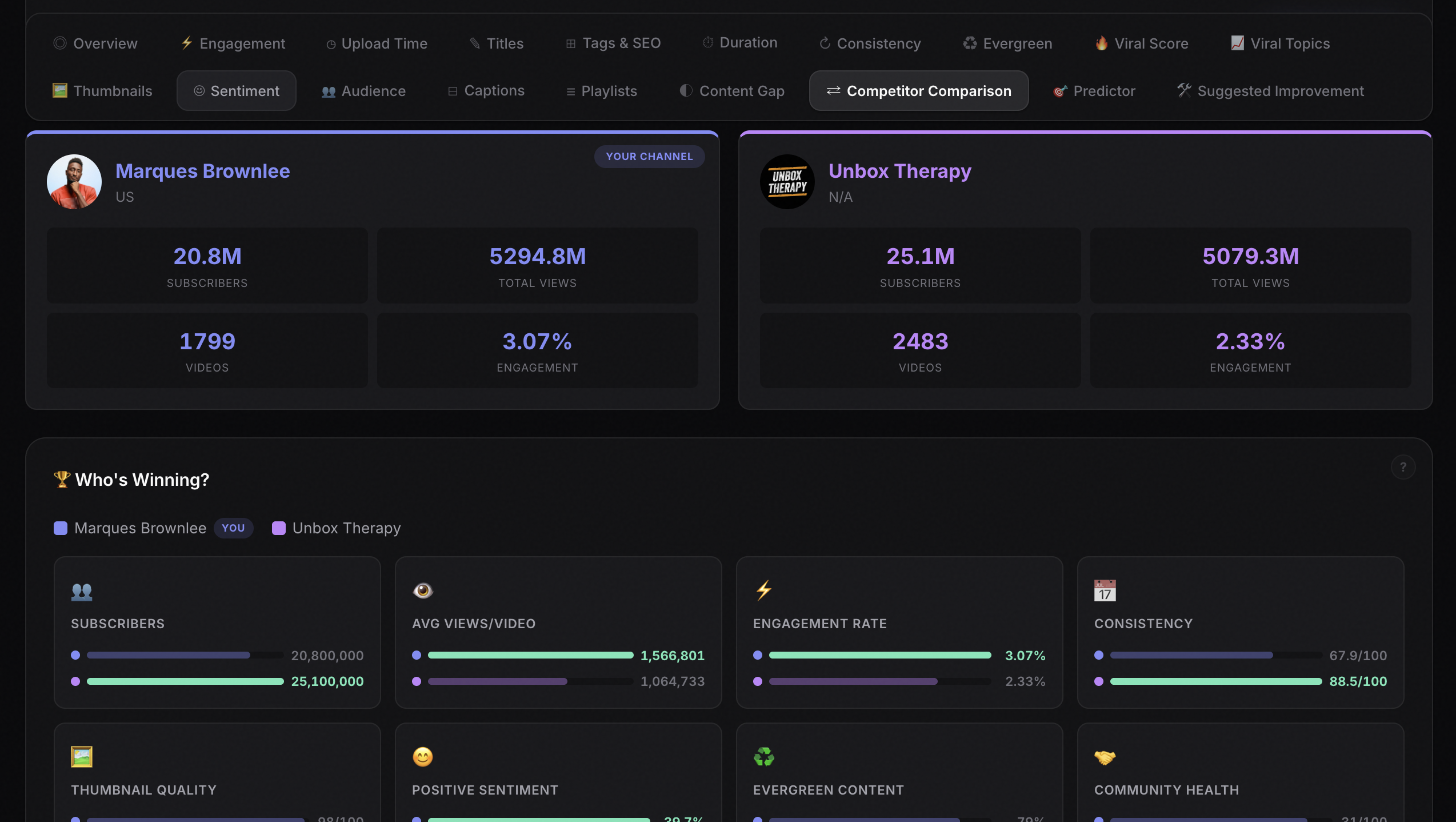This screenshot has height=822, width=1456.
Task: Open Sentiment via the smiley icon
Action: coord(198,90)
